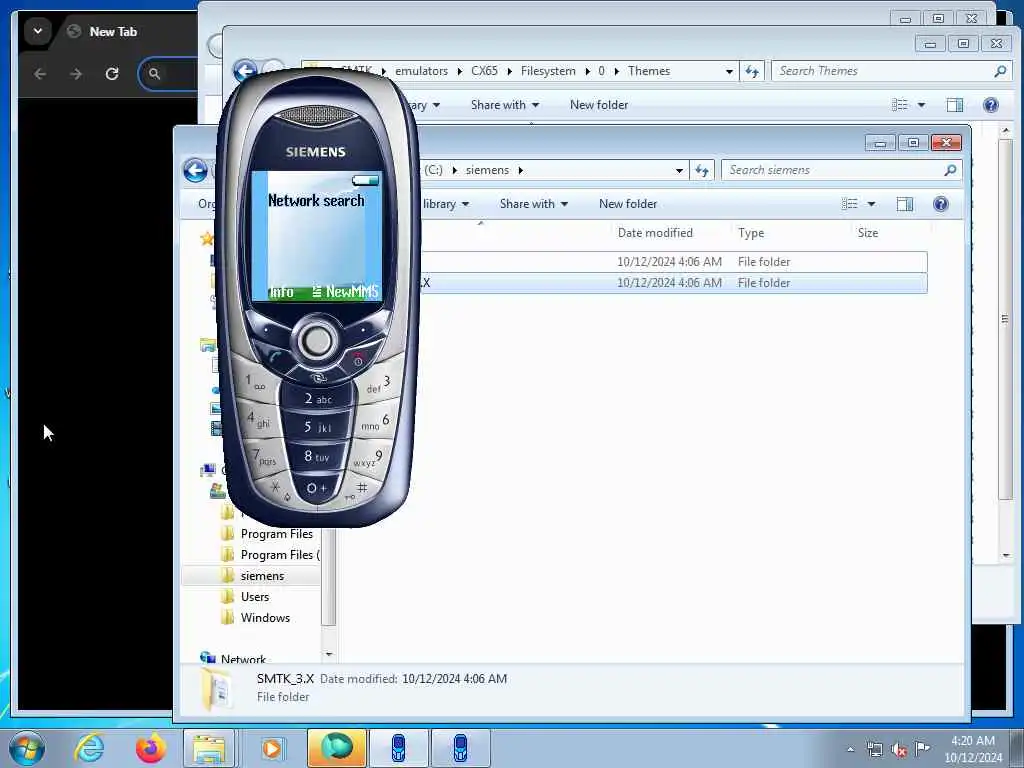
Task: Open the tab search dropdown in the browser
Action: click(x=38, y=31)
